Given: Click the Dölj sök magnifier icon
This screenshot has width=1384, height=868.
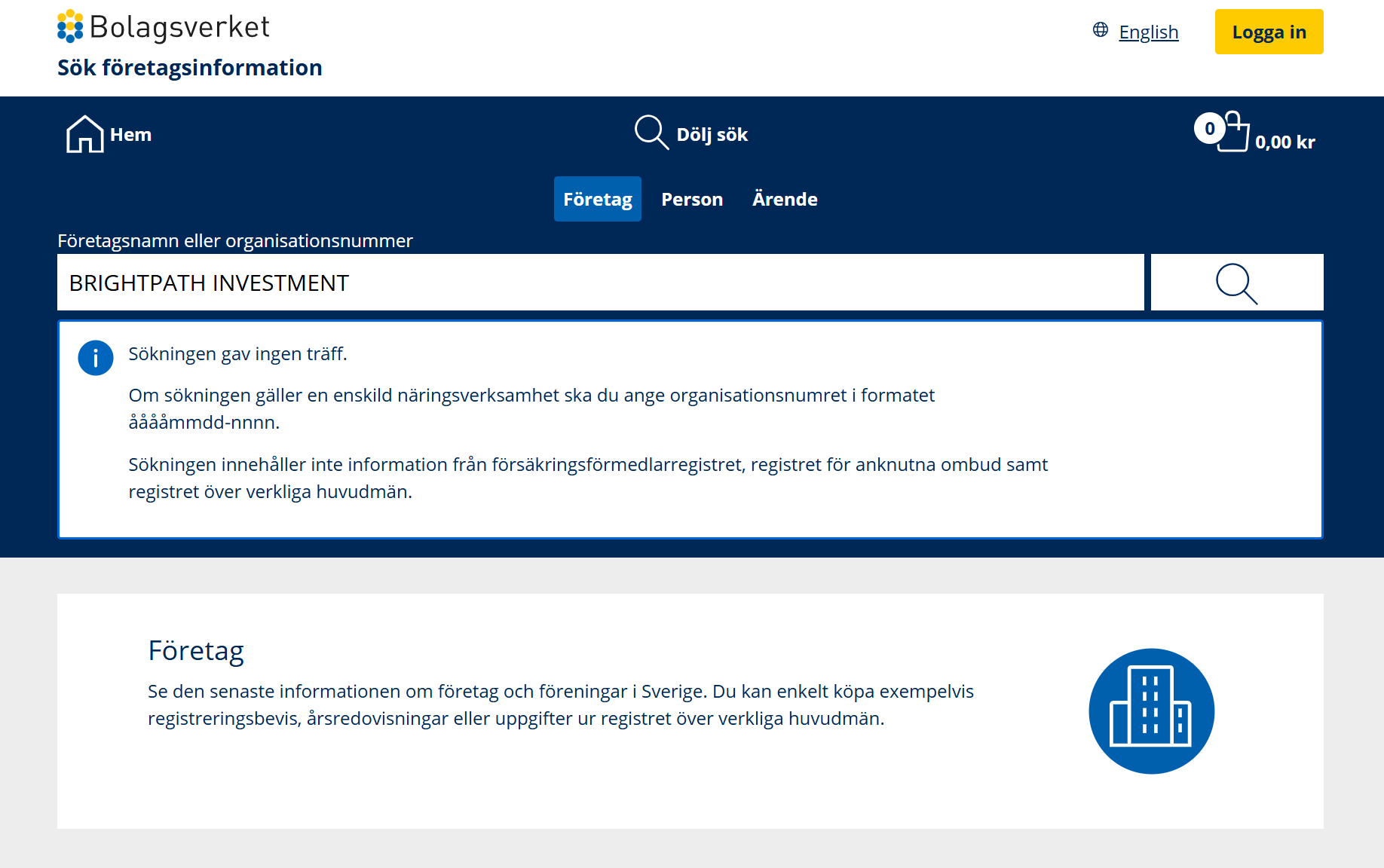Looking at the screenshot, I should click(x=651, y=133).
